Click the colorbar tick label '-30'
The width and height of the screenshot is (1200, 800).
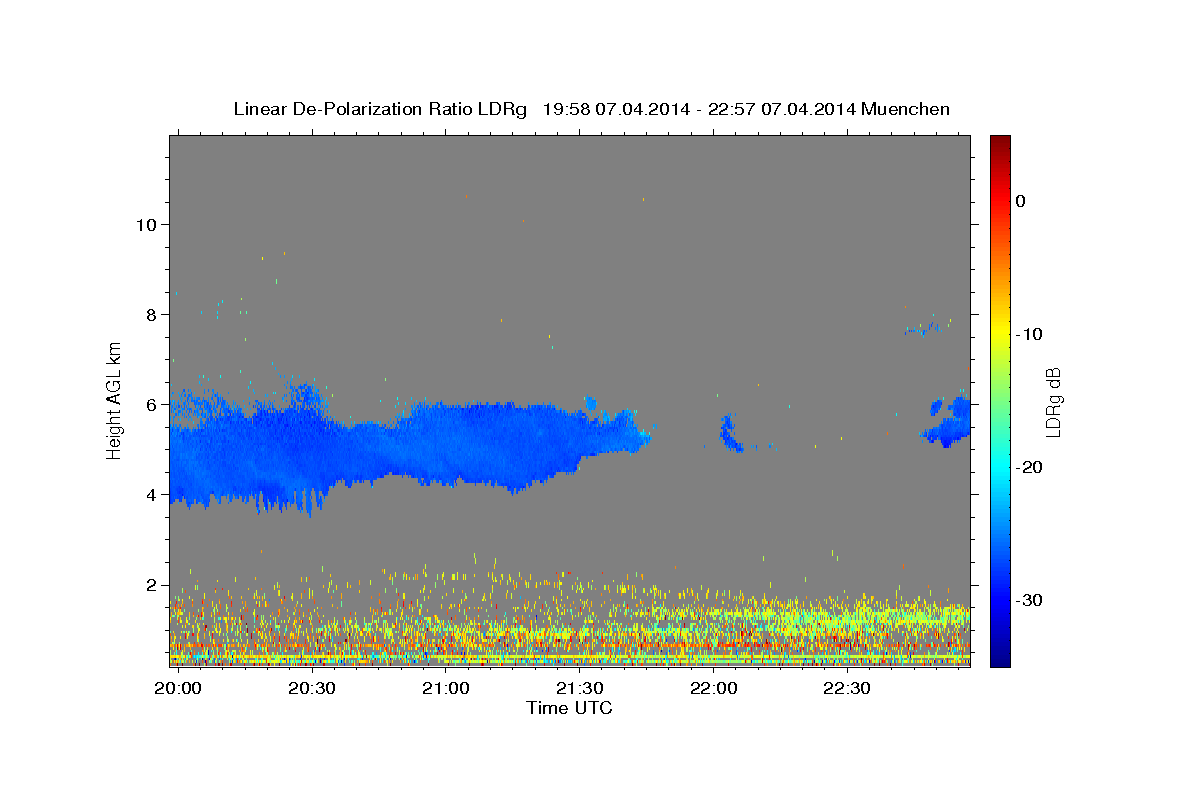click(1030, 600)
